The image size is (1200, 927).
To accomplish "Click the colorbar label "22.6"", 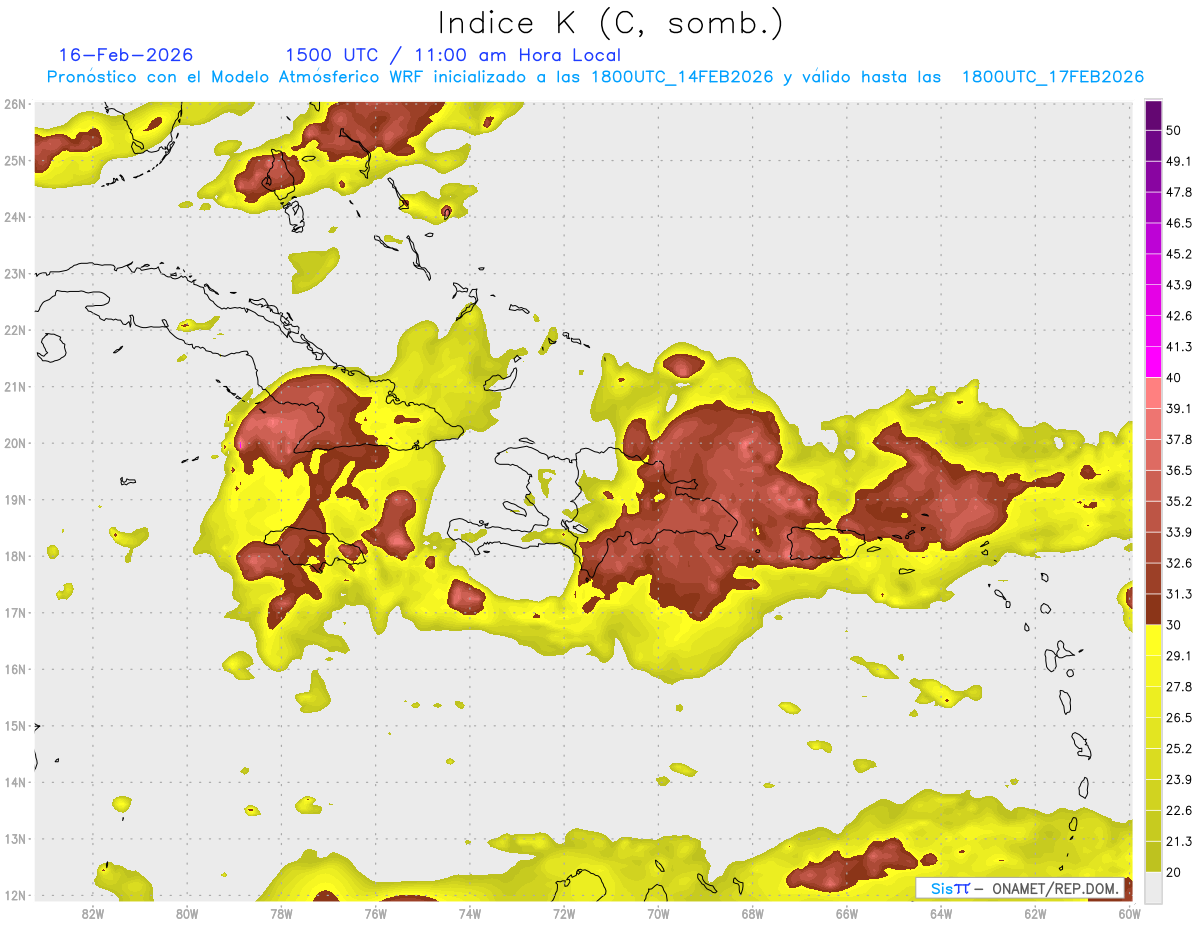I will tap(1177, 811).
